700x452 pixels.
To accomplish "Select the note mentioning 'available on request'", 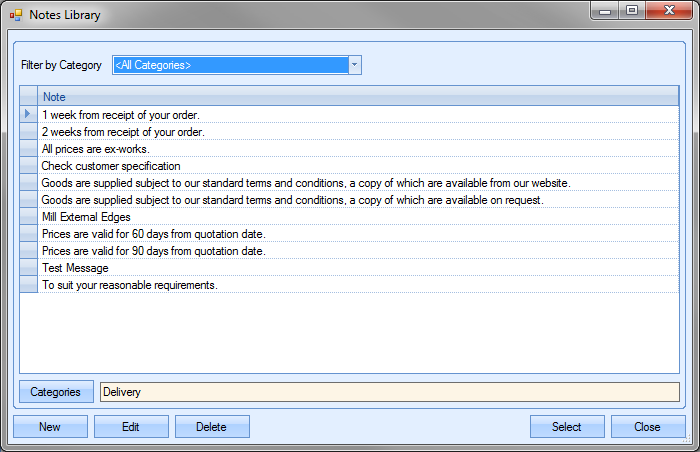I will point(292,200).
